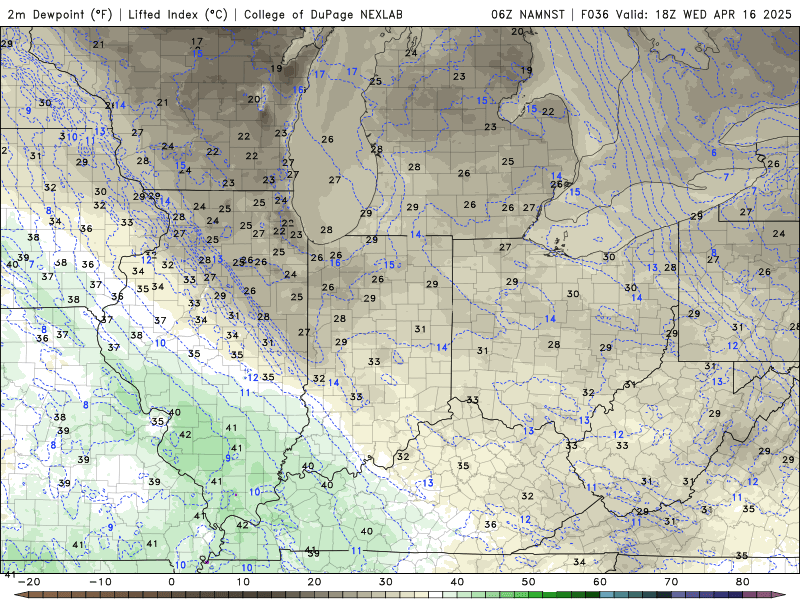This screenshot has height=600, width=800.
Task: Click the "20" color scale tick label
Action: (314, 582)
